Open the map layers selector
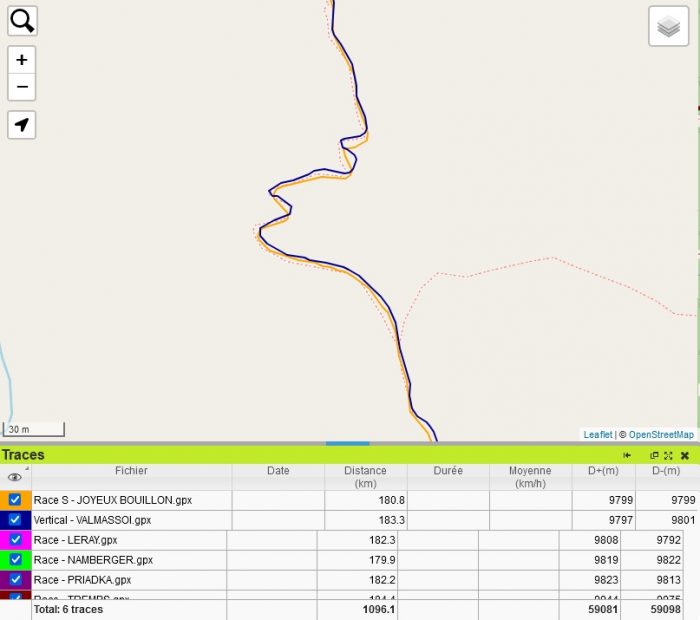The height and width of the screenshot is (620, 700). (668, 26)
